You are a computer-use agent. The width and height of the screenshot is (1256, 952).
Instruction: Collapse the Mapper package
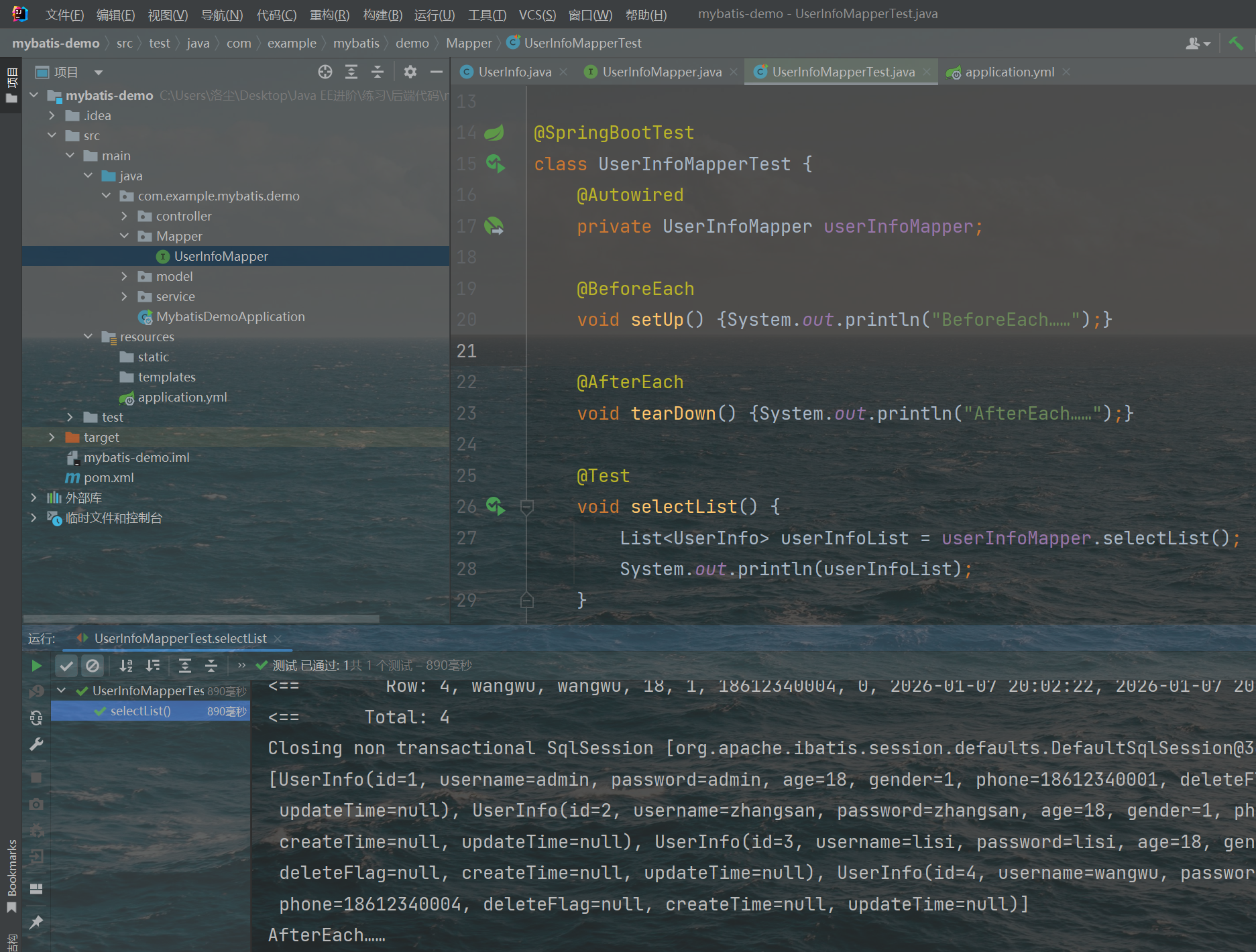(125, 236)
